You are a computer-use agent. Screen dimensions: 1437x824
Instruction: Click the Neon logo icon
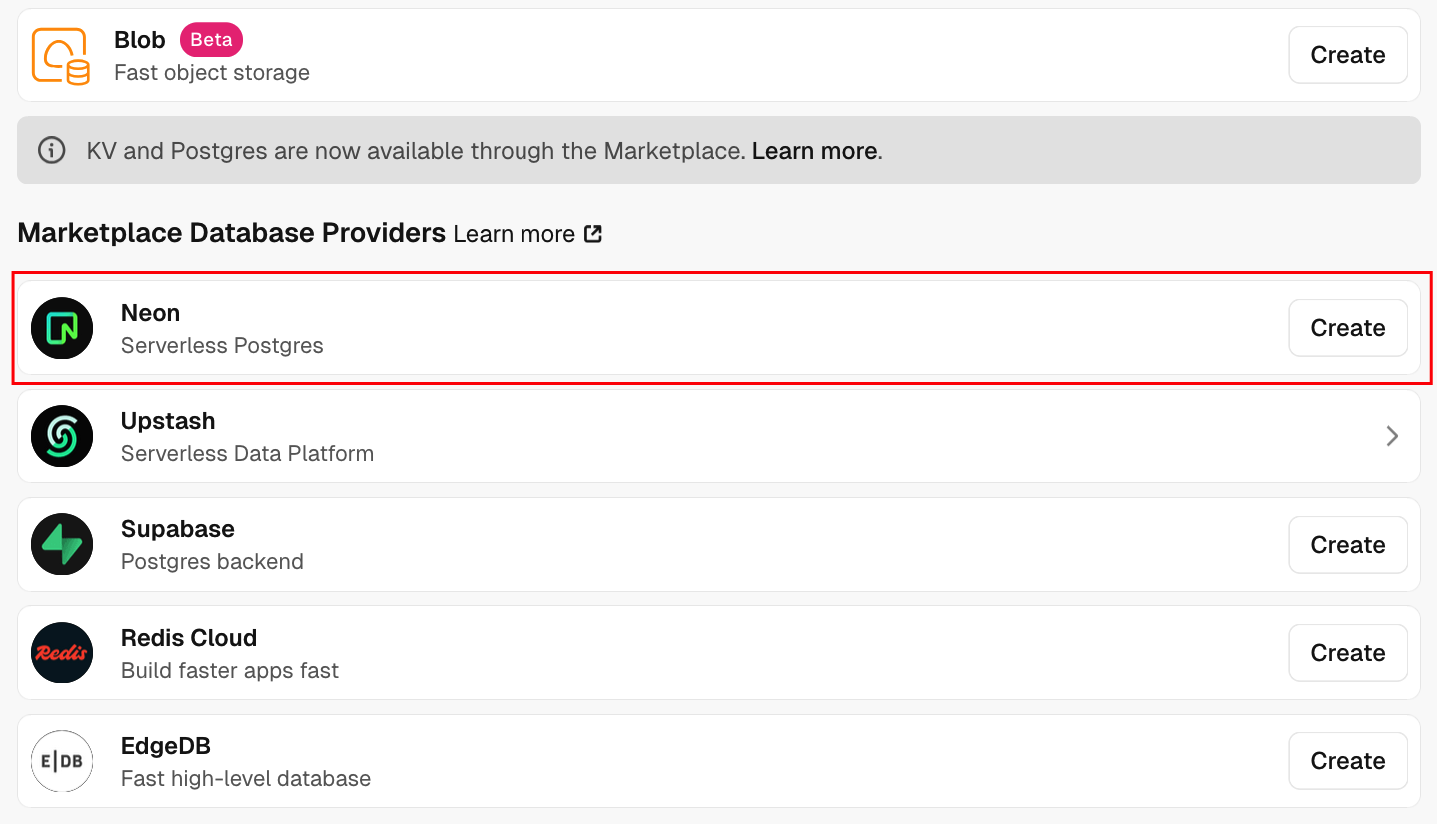[62, 328]
